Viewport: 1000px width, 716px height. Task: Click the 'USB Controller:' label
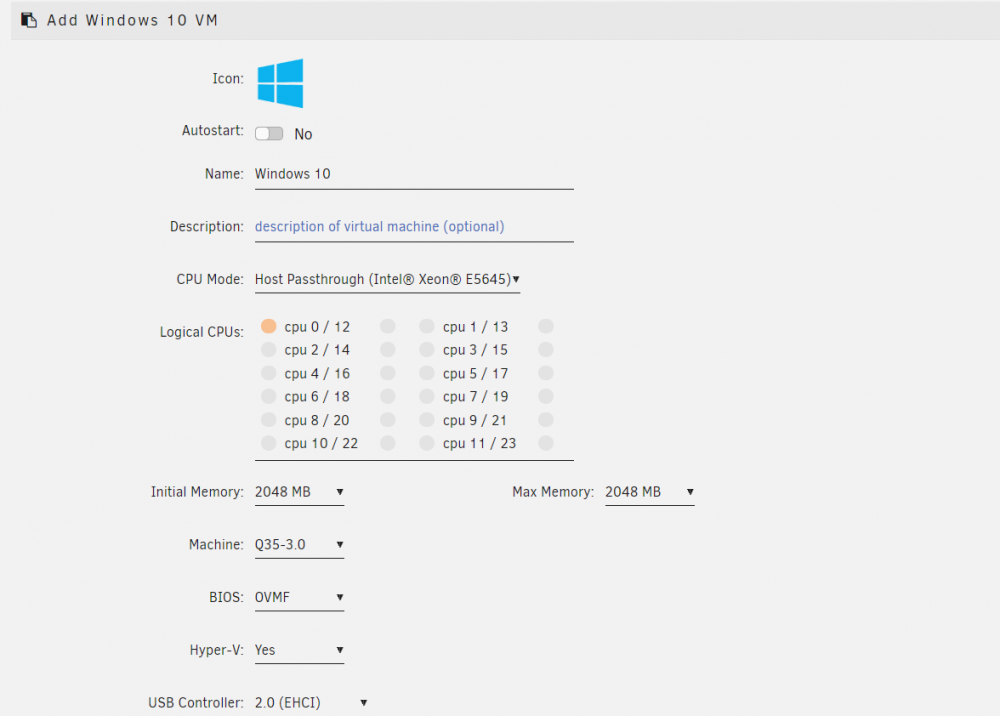point(196,703)
